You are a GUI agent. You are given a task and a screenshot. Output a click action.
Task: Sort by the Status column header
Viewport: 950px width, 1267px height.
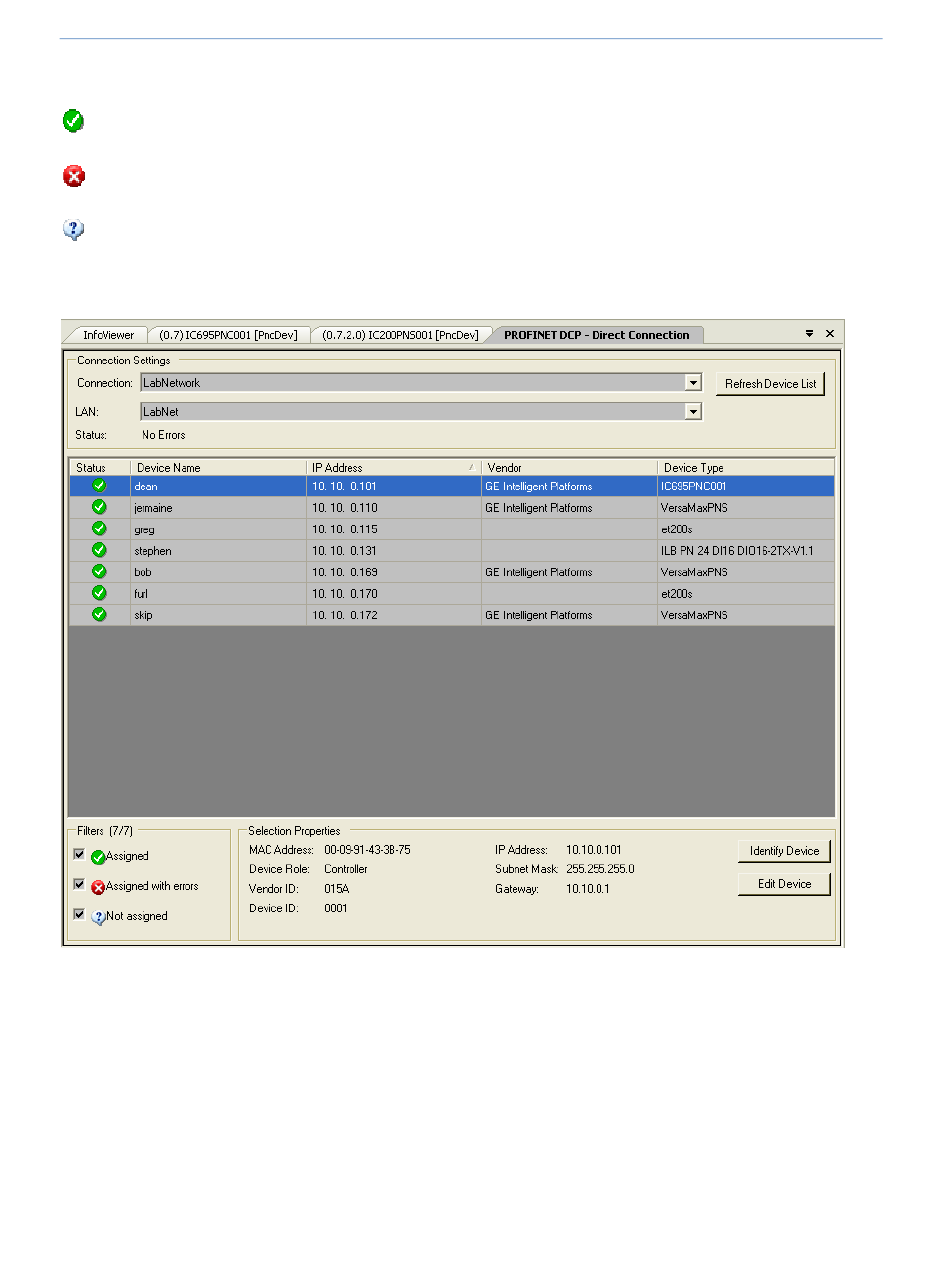tap(100, 467)
